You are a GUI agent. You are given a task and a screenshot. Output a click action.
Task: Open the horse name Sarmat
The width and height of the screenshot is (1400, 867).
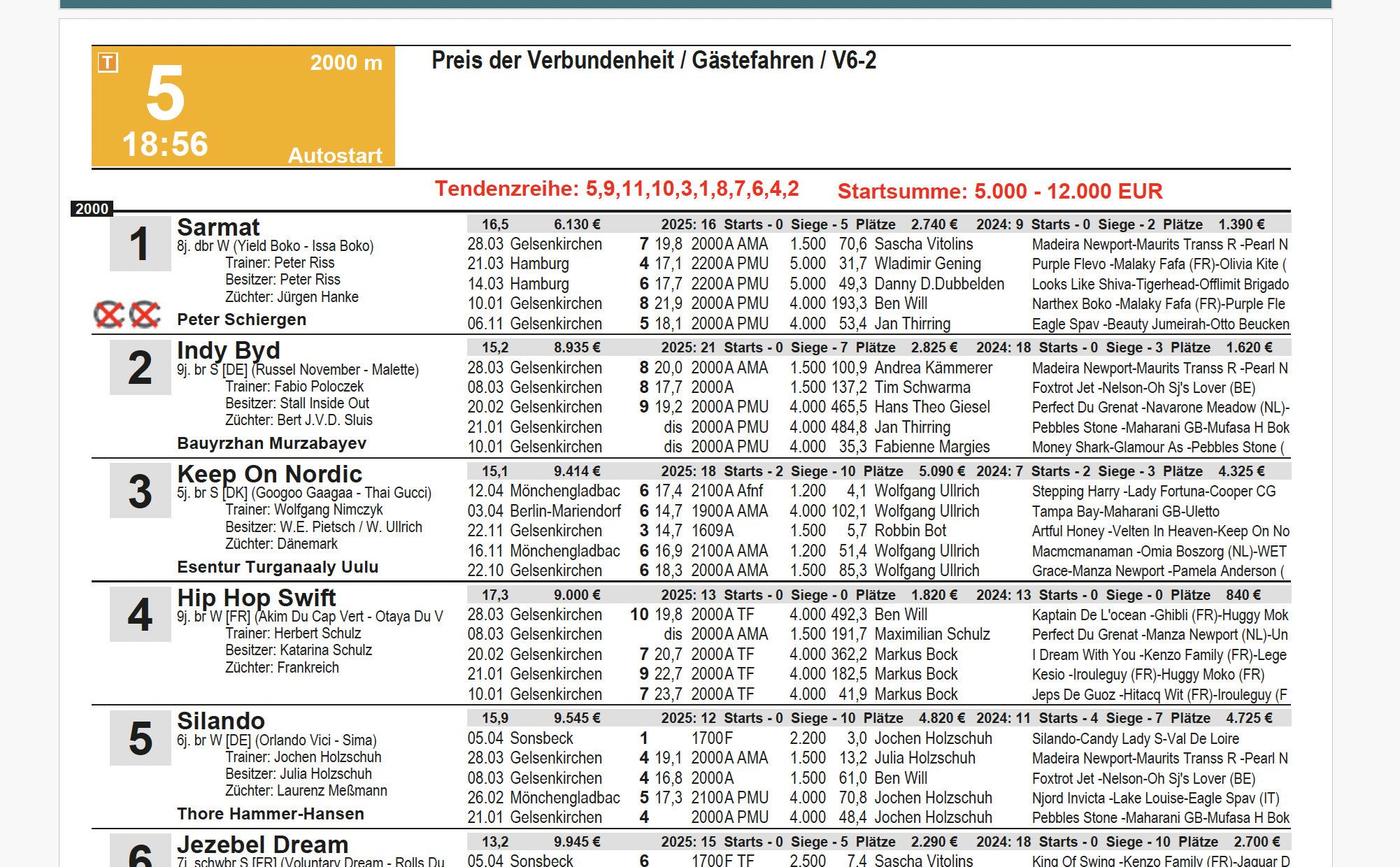click(x=218, y=227)
